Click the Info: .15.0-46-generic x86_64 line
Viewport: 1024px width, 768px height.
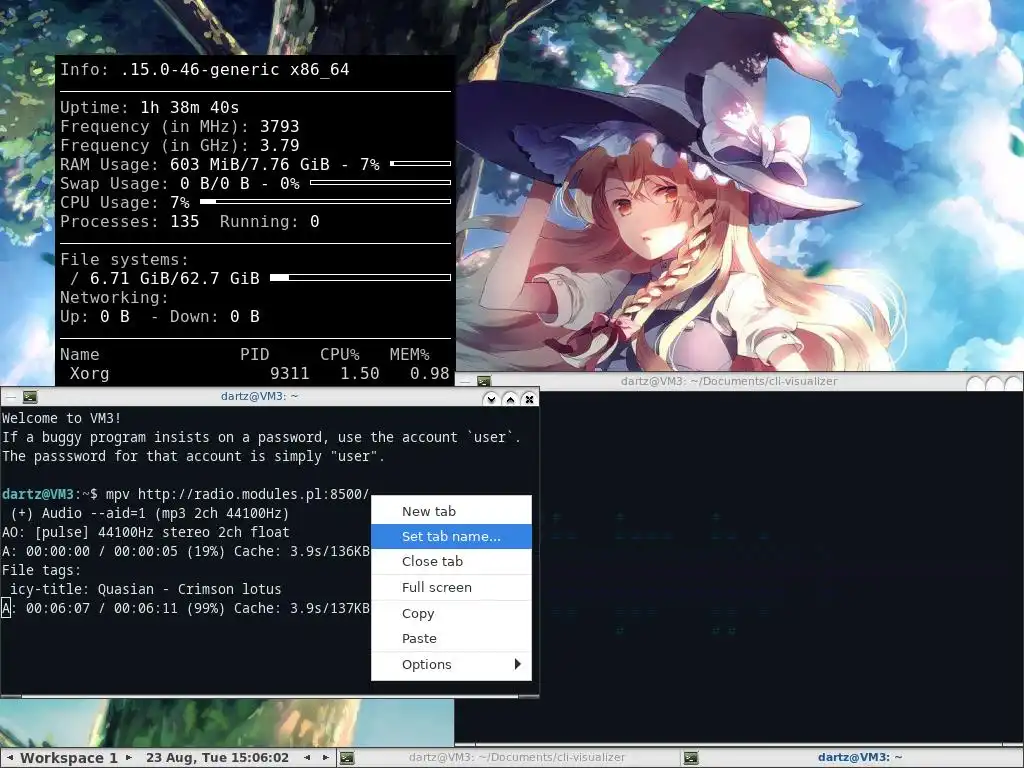coord(204,69)
